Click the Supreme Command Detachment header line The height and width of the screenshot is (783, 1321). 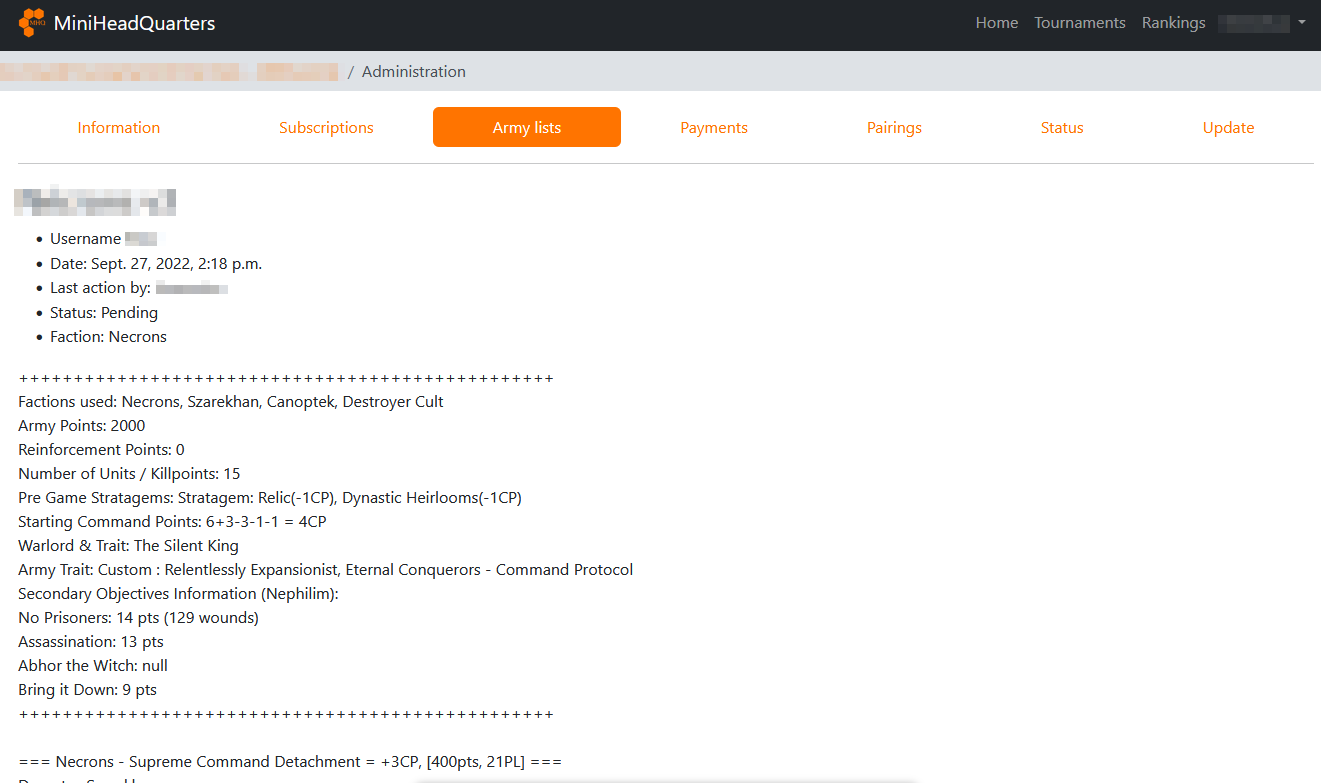tap(290, 762)
